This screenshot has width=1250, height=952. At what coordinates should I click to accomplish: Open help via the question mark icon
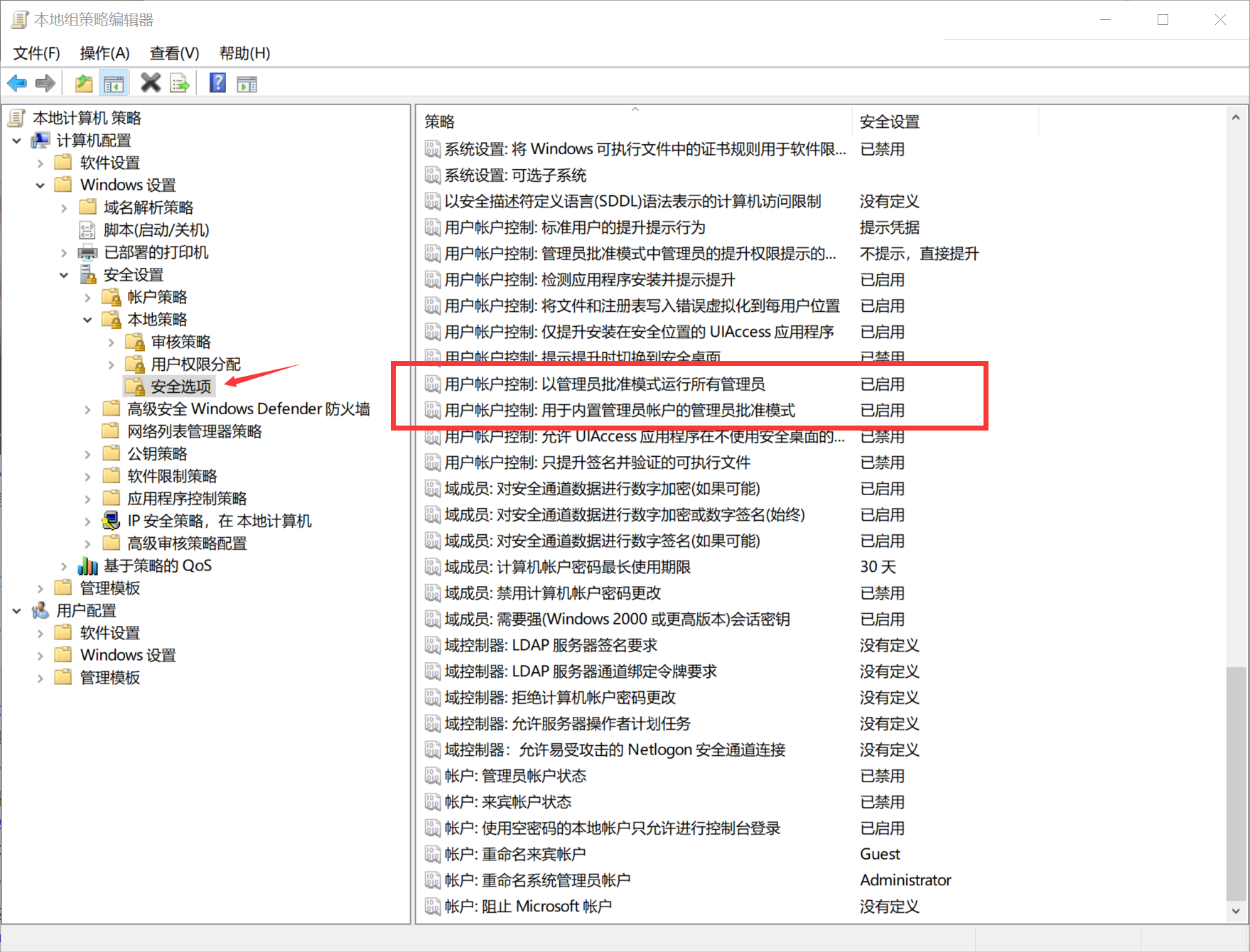point(216,82)
